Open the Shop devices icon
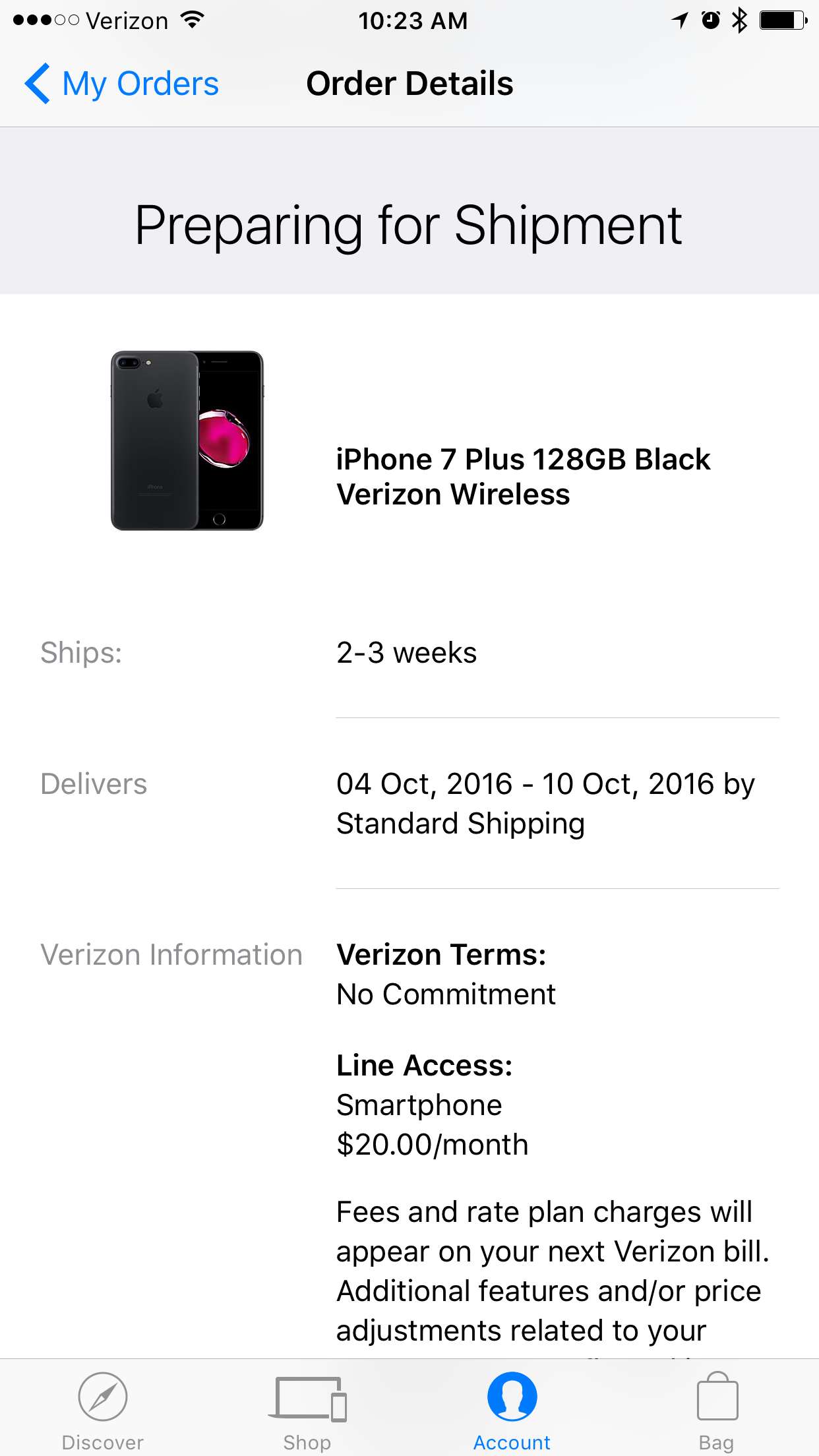The height and width of the screenshot is (1456, 819). click(307, 1398)
